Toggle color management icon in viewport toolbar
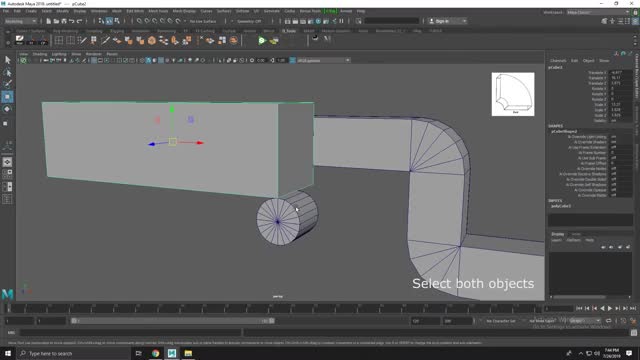The width and height of the screenshot is (640, 360). 293,60
